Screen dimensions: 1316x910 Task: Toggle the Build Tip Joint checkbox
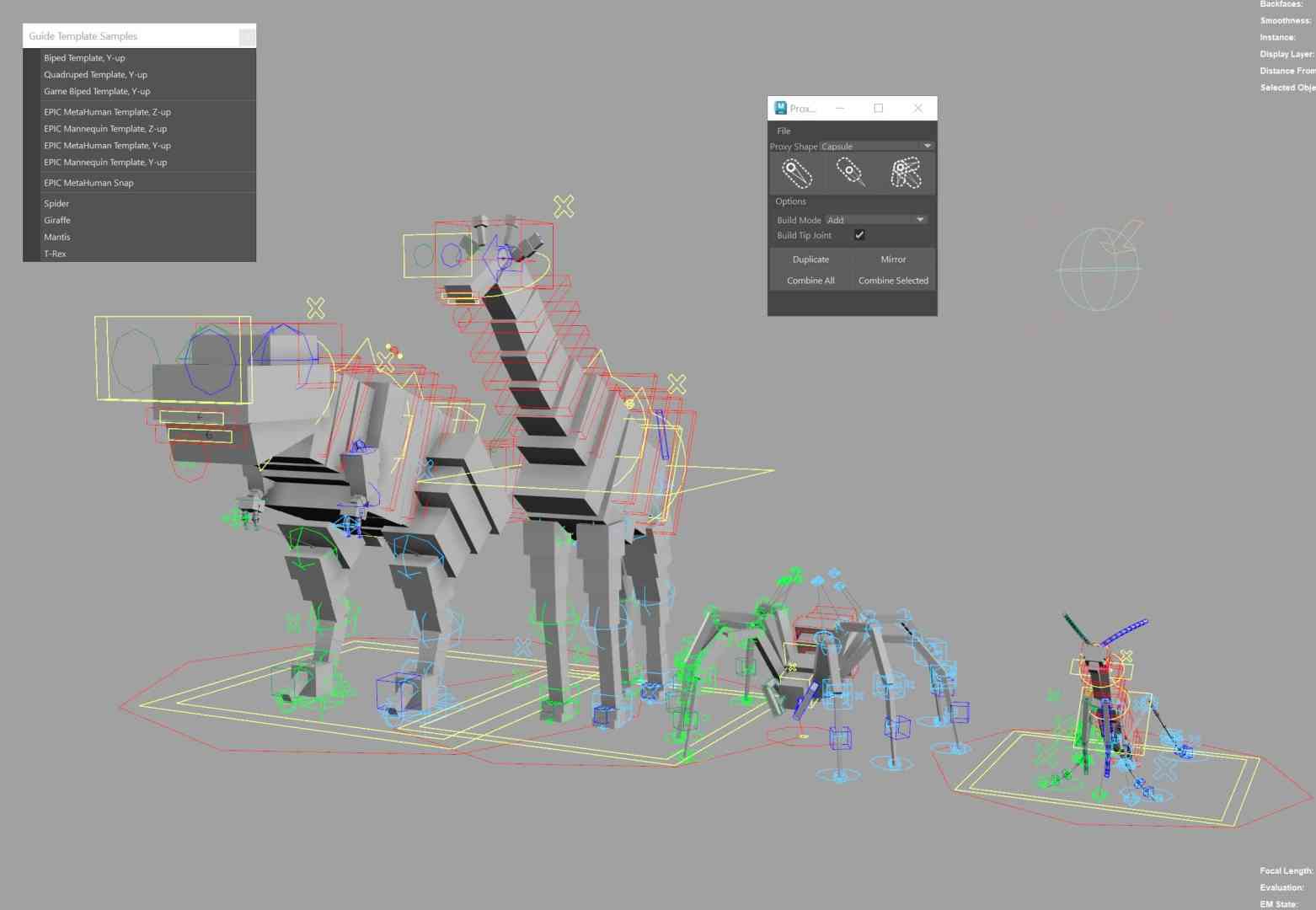859,235
